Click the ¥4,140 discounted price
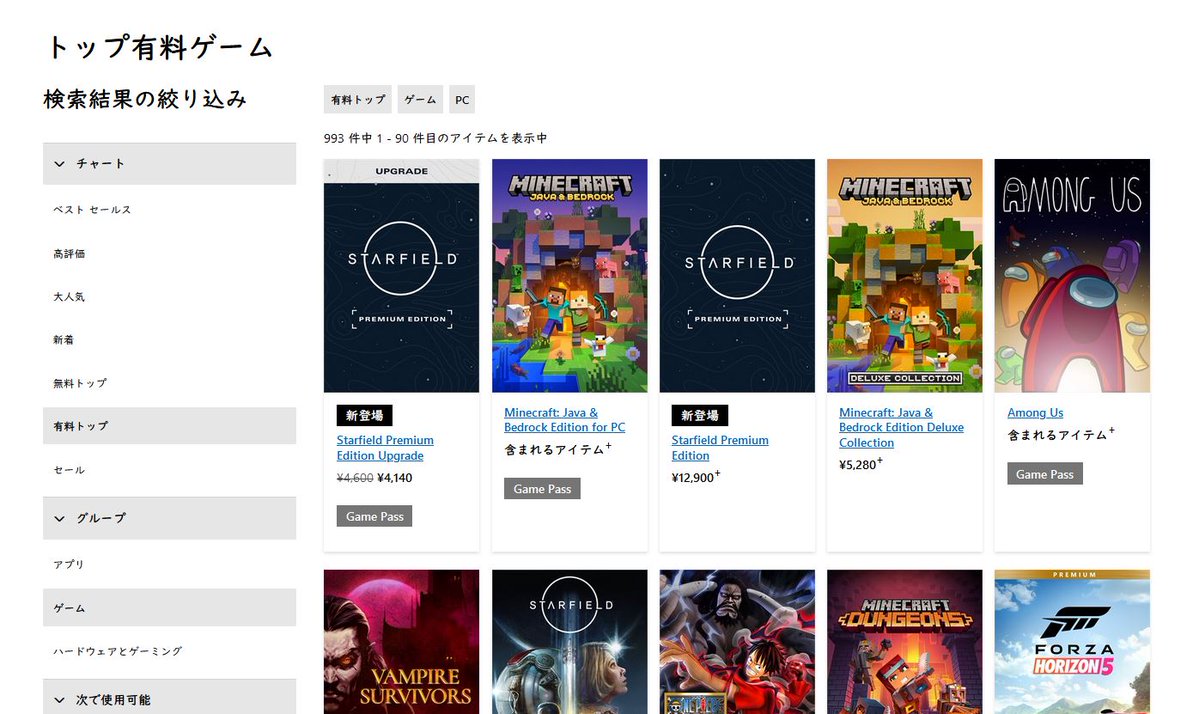This screenshot has width=1199, height=714. pyautogui.click(x=395, y=478)
